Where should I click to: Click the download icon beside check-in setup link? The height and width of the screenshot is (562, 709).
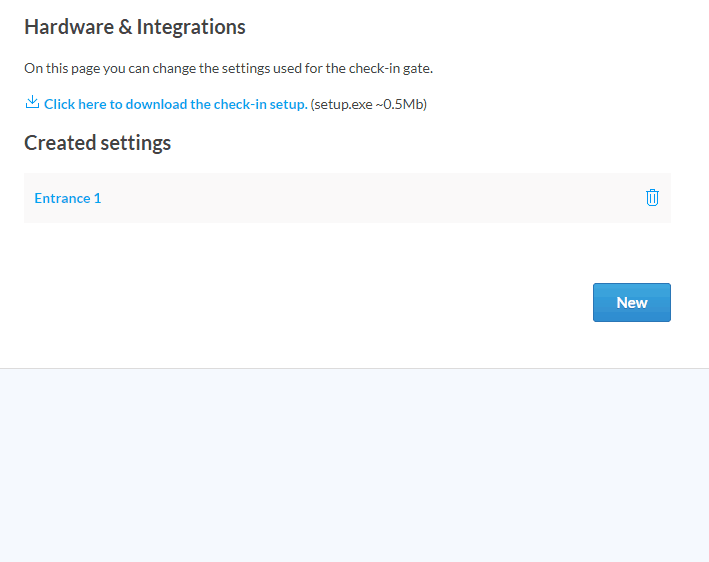32,103
